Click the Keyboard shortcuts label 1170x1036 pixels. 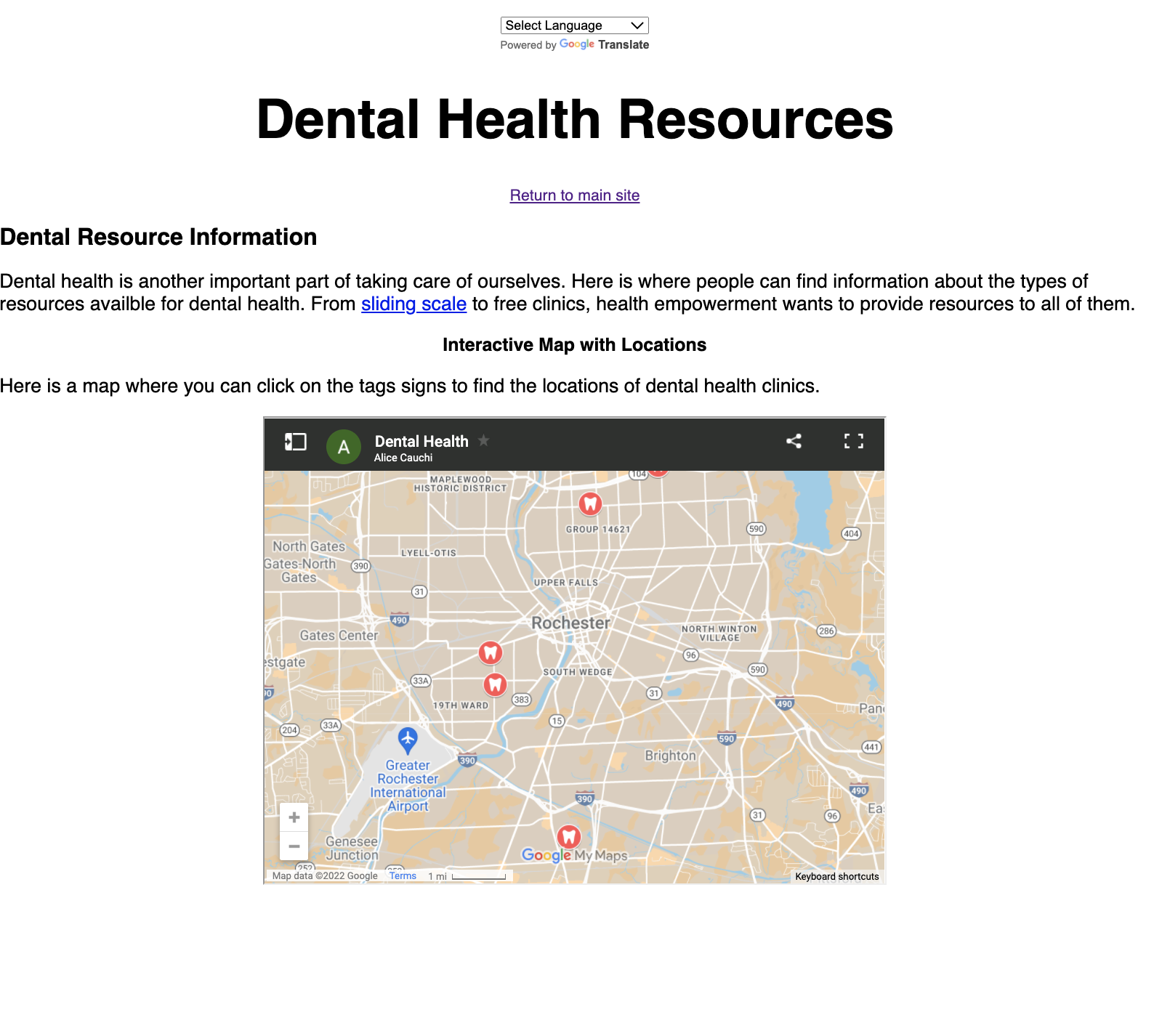point(836,876)
